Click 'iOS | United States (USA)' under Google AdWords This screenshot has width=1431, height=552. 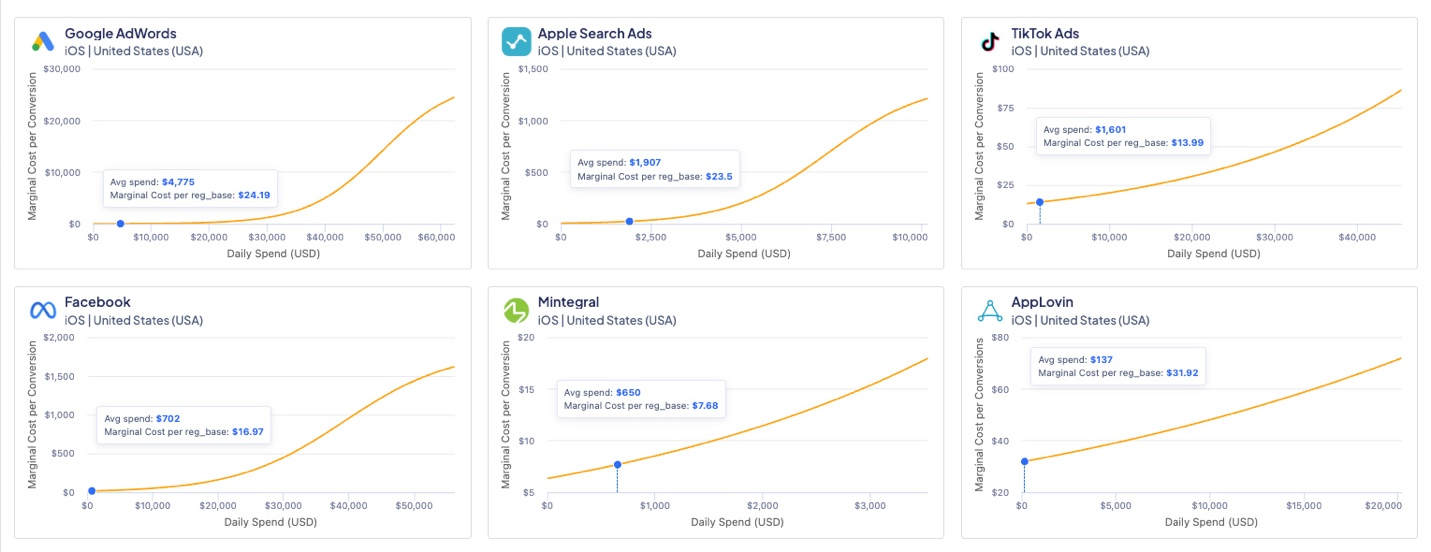click(x=133, y=51)
